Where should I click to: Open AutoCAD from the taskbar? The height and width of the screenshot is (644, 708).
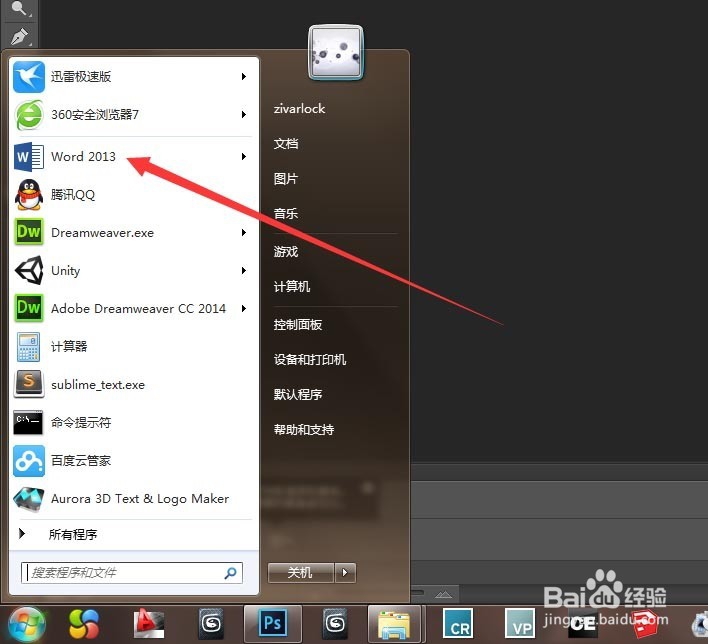coord(149,625)
